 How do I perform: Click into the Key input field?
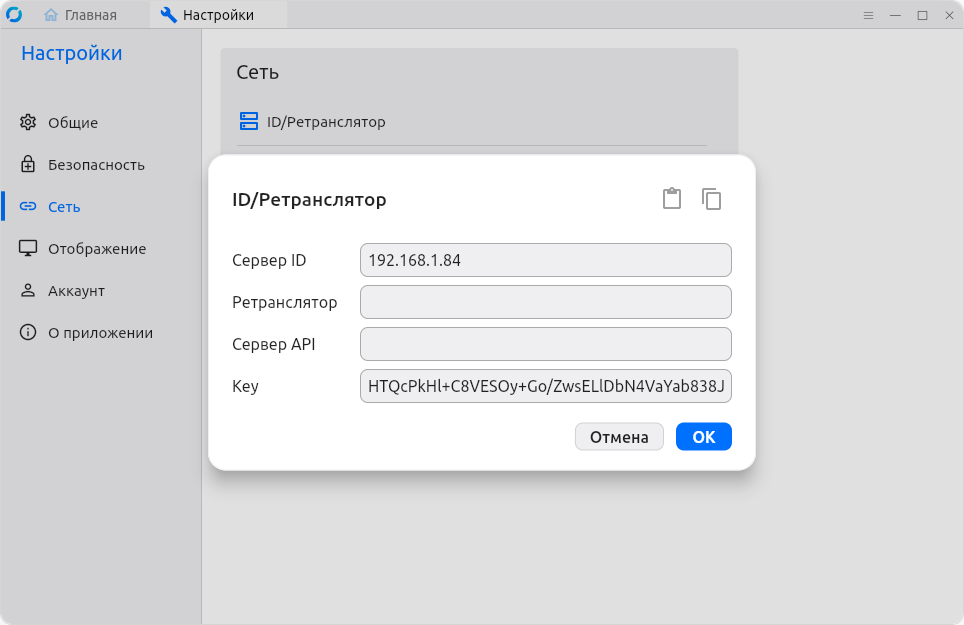pyautogui.click(x=545, y=386)
